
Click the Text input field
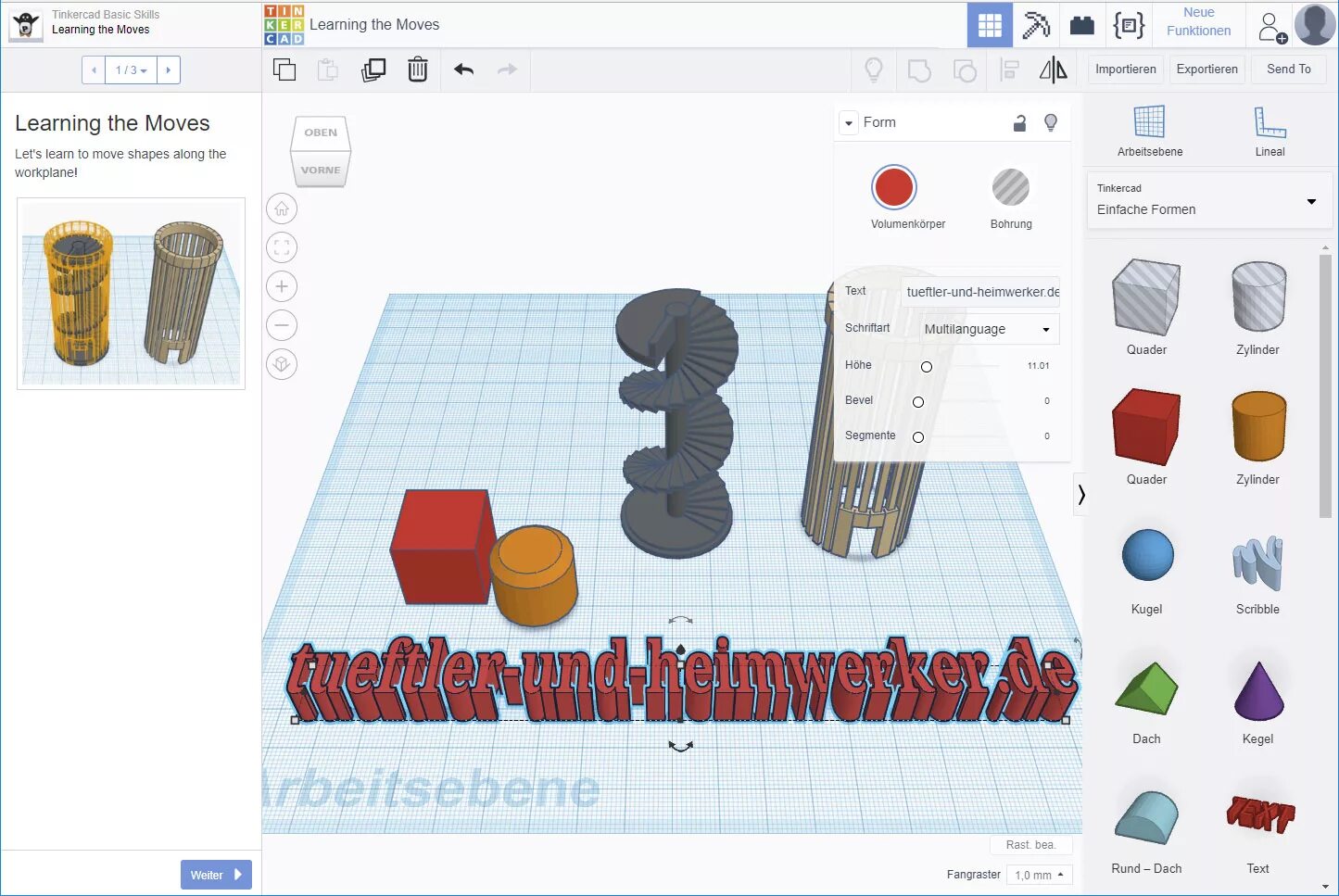click(x=980, y=292)
